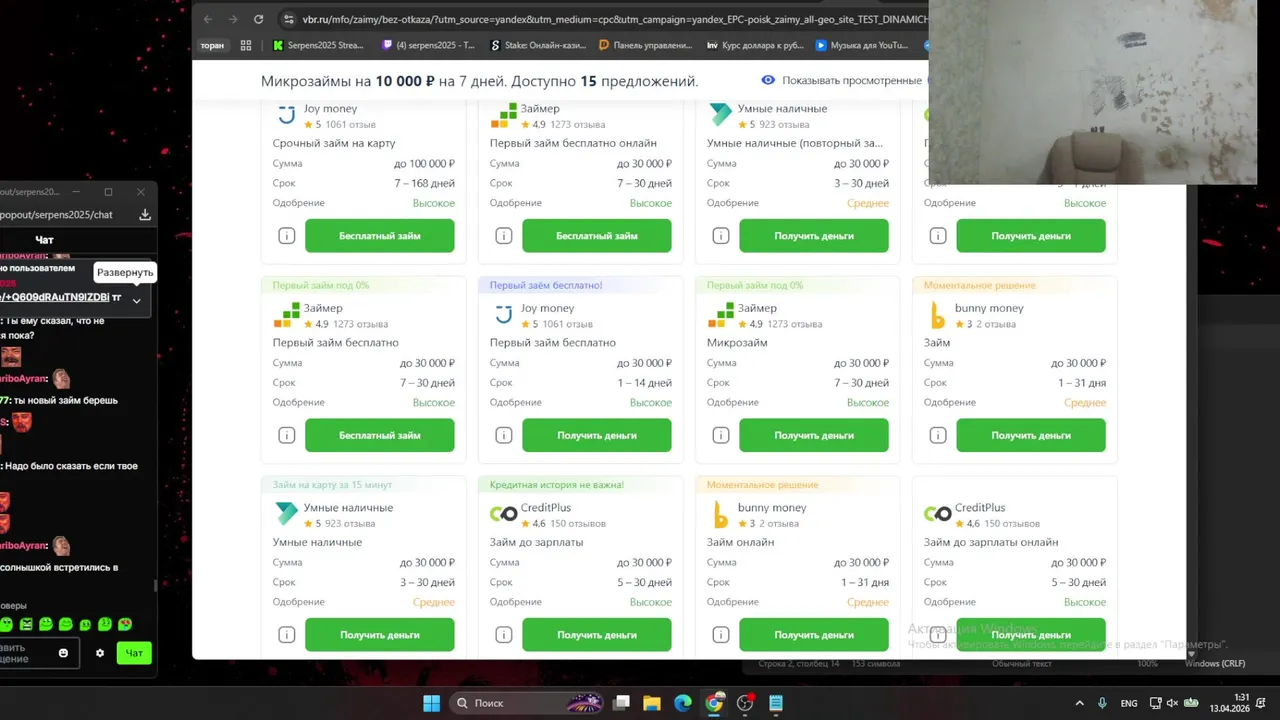Open info icon on Займер Микрозайм card
This screenshot has width=1280, height=720.
coord(721,435)
